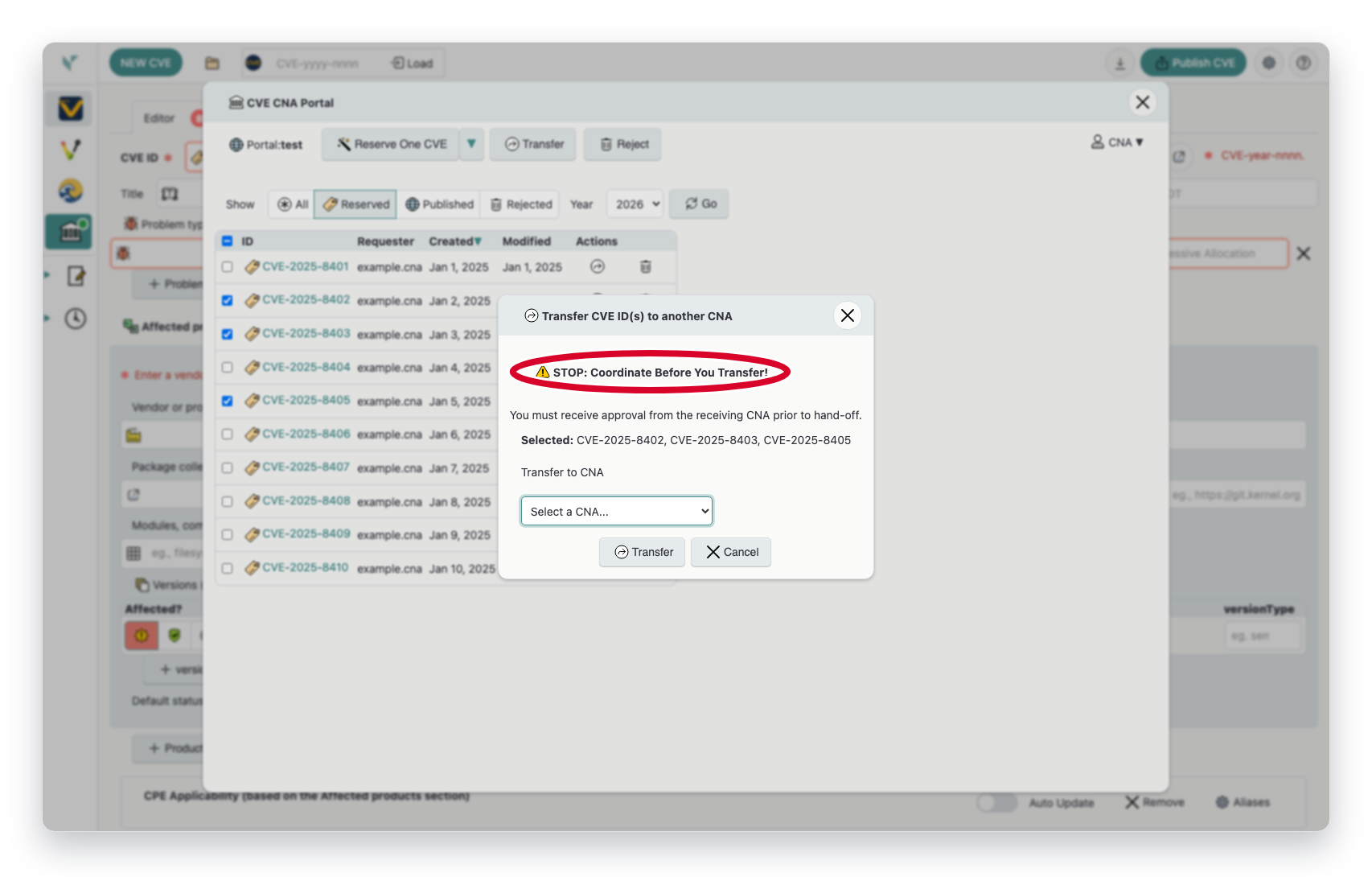Screen dimensions: 1372x877
Task: Uncheck the box for CVE-2025-8405
Action: coord(227,401)
